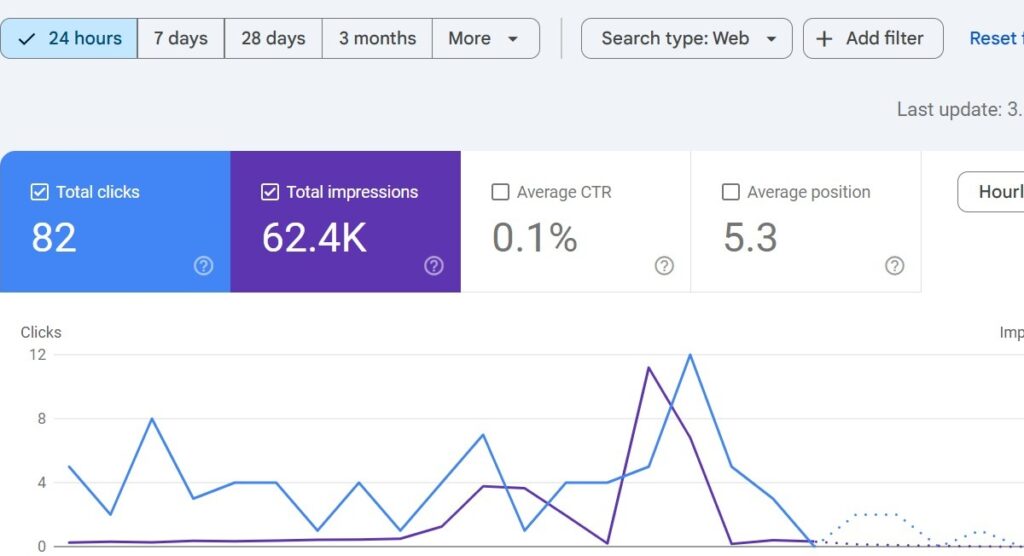Open the help icon on Total impressions card
This screenshot has width=1024, height=556.
click(433, 266)
